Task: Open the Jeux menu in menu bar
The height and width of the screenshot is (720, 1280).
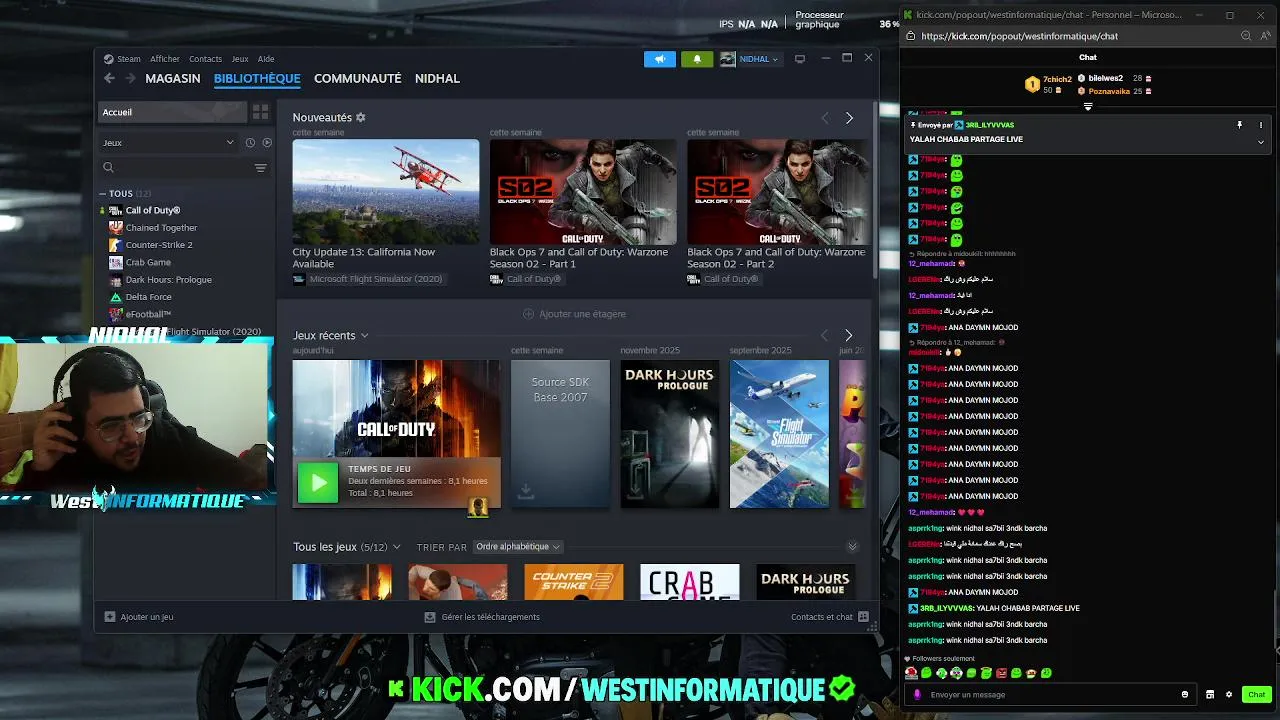Action: (x=240, y=59)
